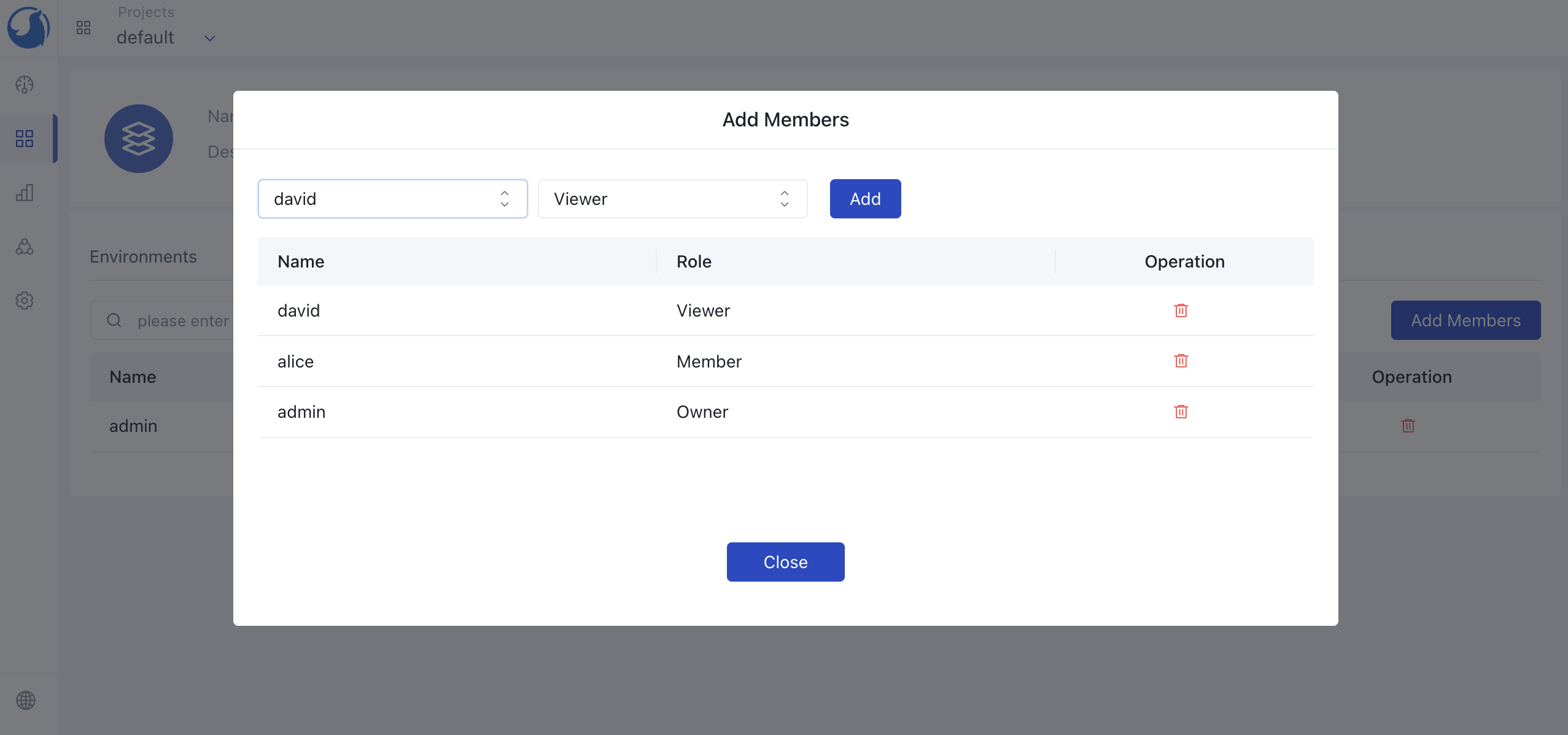Open the Viewer role dropdown
The image size is (1568, 735).
(672, 199)
